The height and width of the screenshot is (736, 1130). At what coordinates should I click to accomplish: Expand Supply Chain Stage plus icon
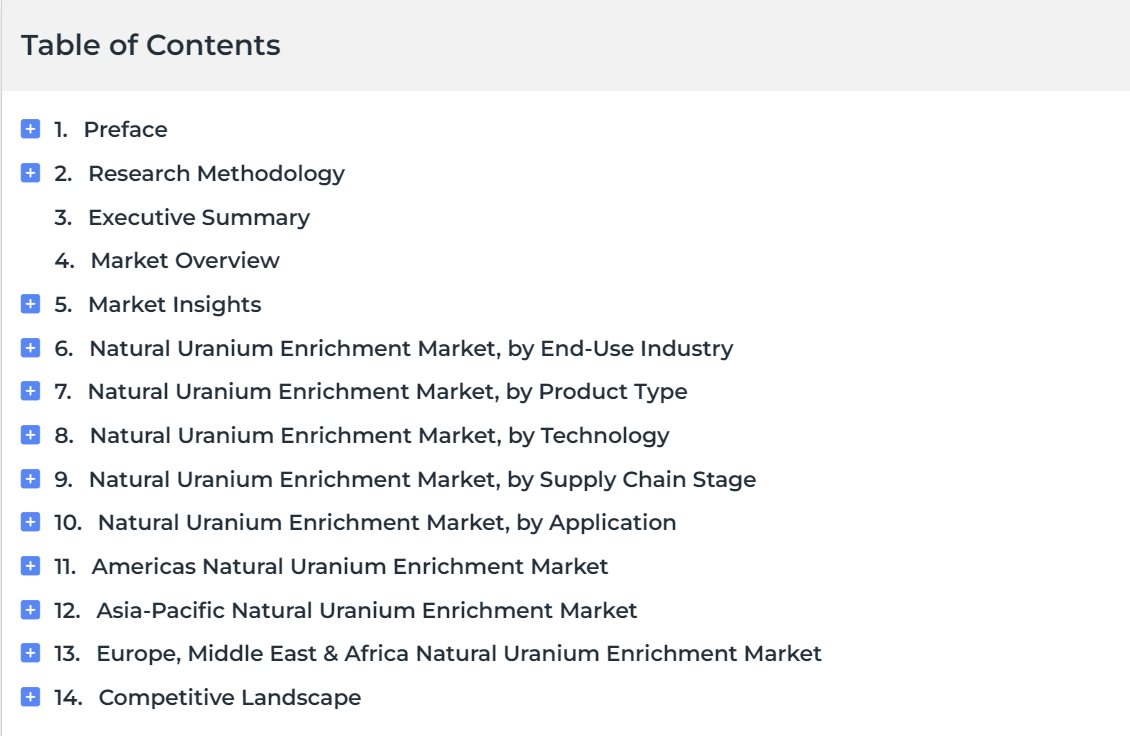(x=30, y=479)
